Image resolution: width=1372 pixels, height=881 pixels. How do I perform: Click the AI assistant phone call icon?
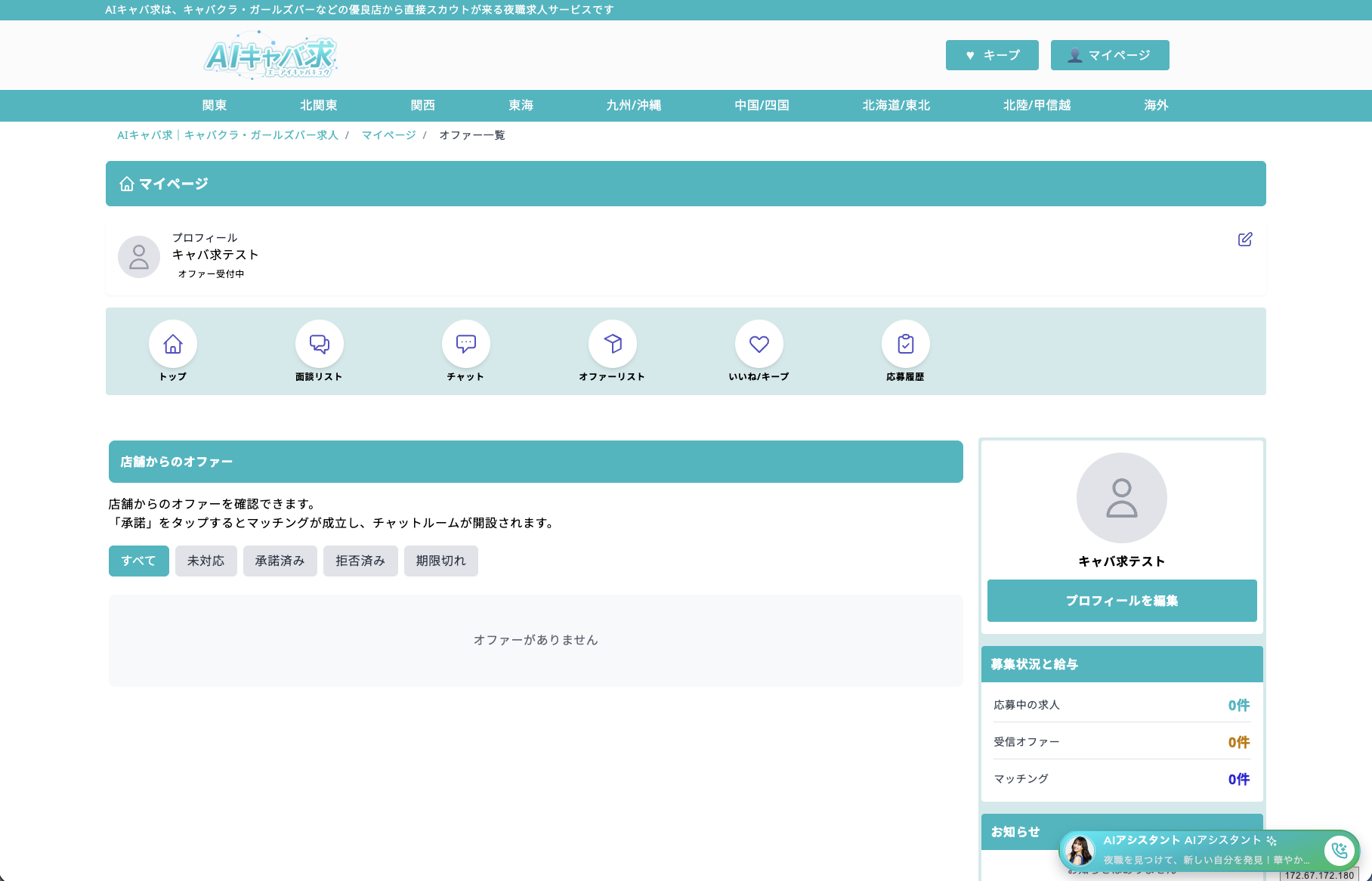(1339, 851)
